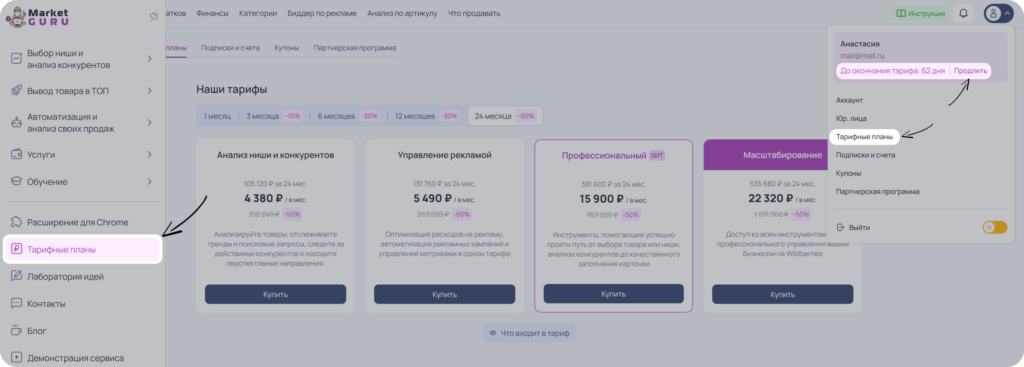Viewport: 1024px width, 367px height.
Task: Expand the Услуги menu chevron
Action: pyautogui.click(x=150, y=155)
